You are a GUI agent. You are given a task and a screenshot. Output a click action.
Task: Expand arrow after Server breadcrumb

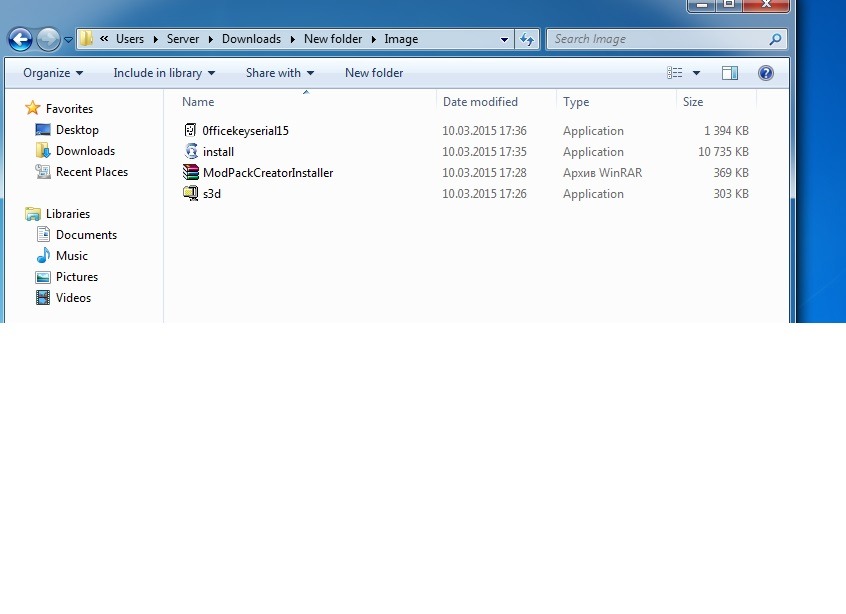click(210, 39)
